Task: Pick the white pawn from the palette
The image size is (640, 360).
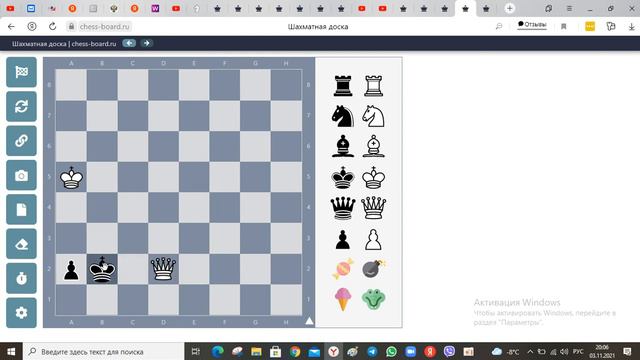Action: point(373,240)
